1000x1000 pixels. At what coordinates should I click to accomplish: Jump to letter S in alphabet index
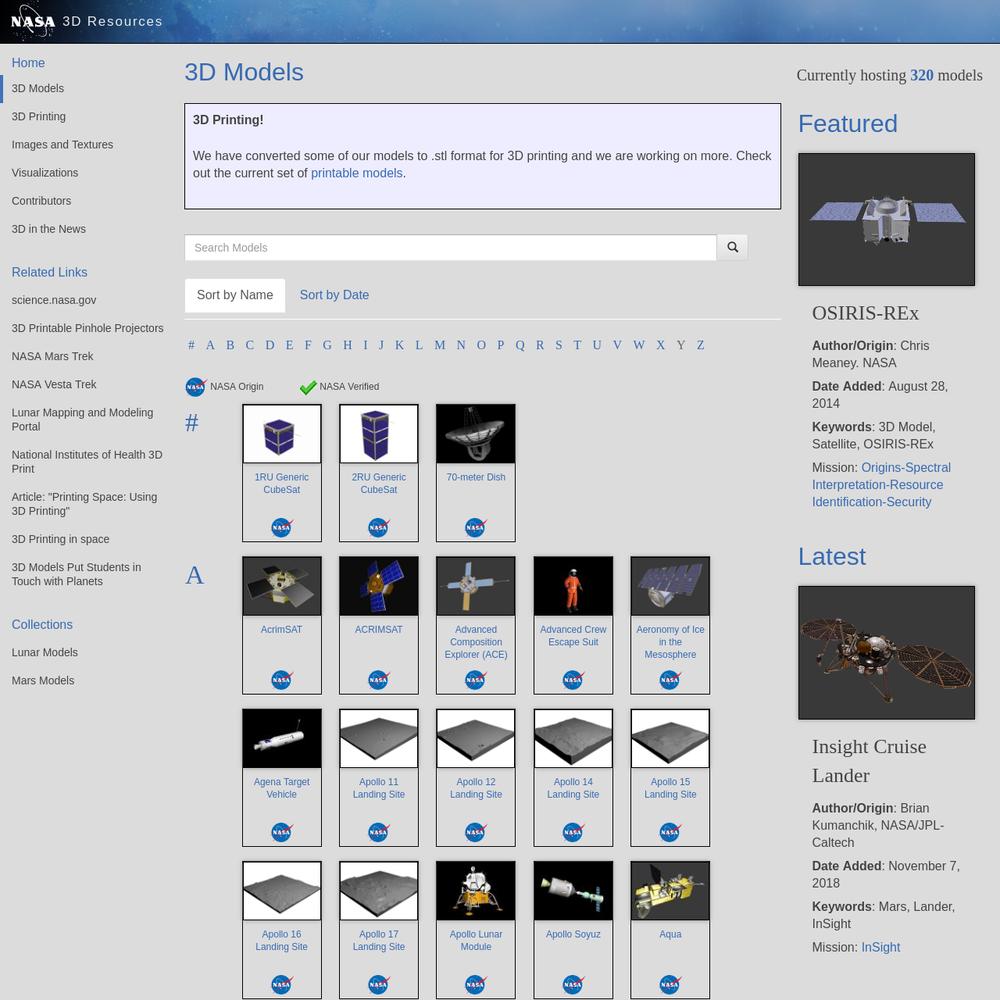559,345
